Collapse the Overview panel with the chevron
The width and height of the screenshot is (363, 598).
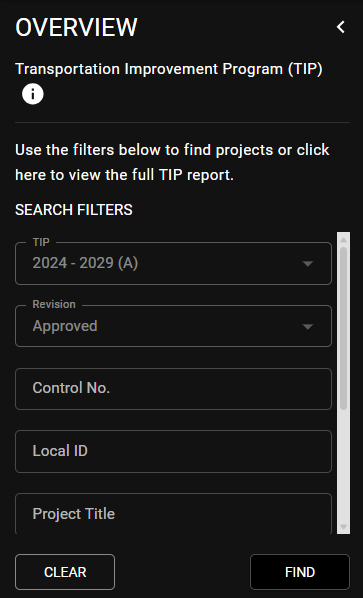[341, 27]
